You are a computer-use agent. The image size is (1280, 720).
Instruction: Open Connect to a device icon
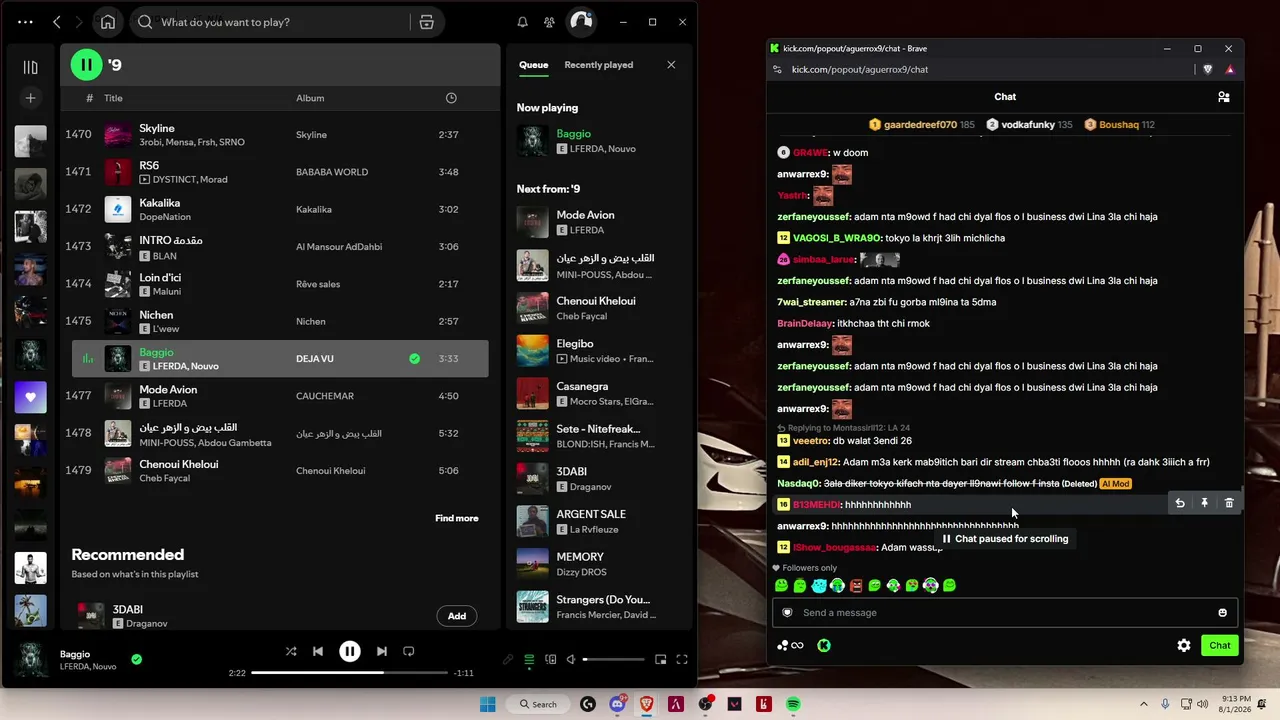[x=549, y=659]
